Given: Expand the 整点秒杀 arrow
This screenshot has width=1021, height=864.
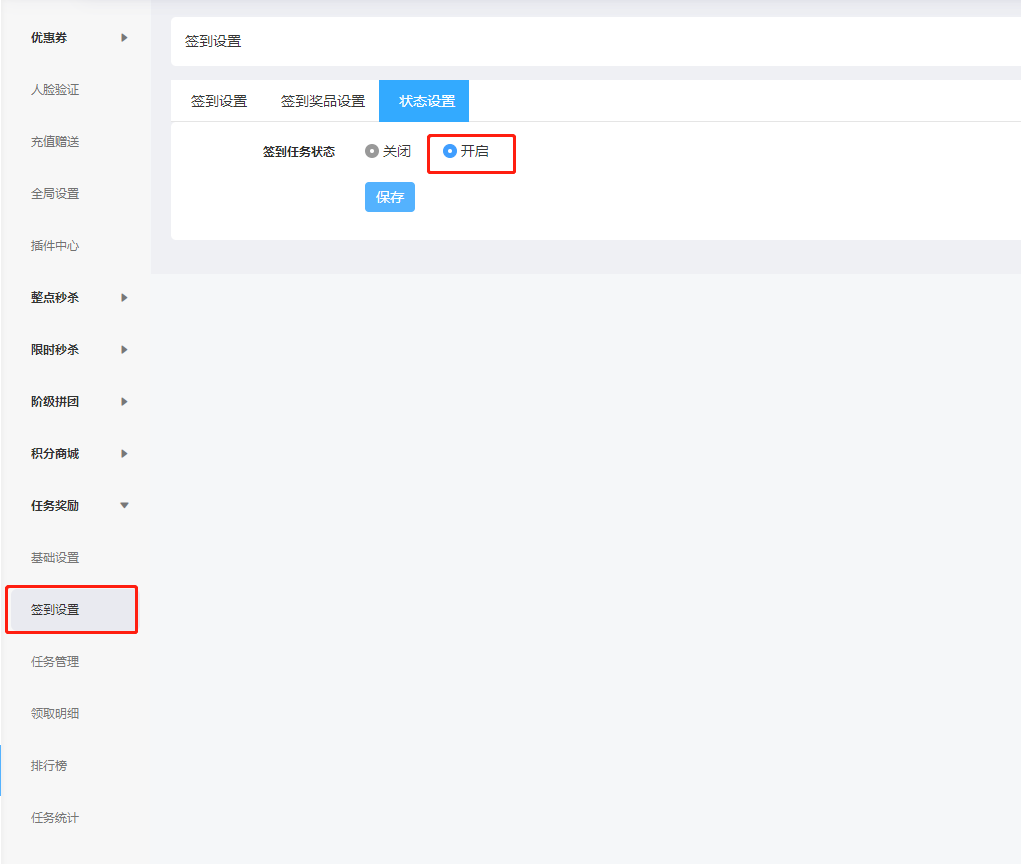Looking at the screenshot, I should tap(124, 298).
